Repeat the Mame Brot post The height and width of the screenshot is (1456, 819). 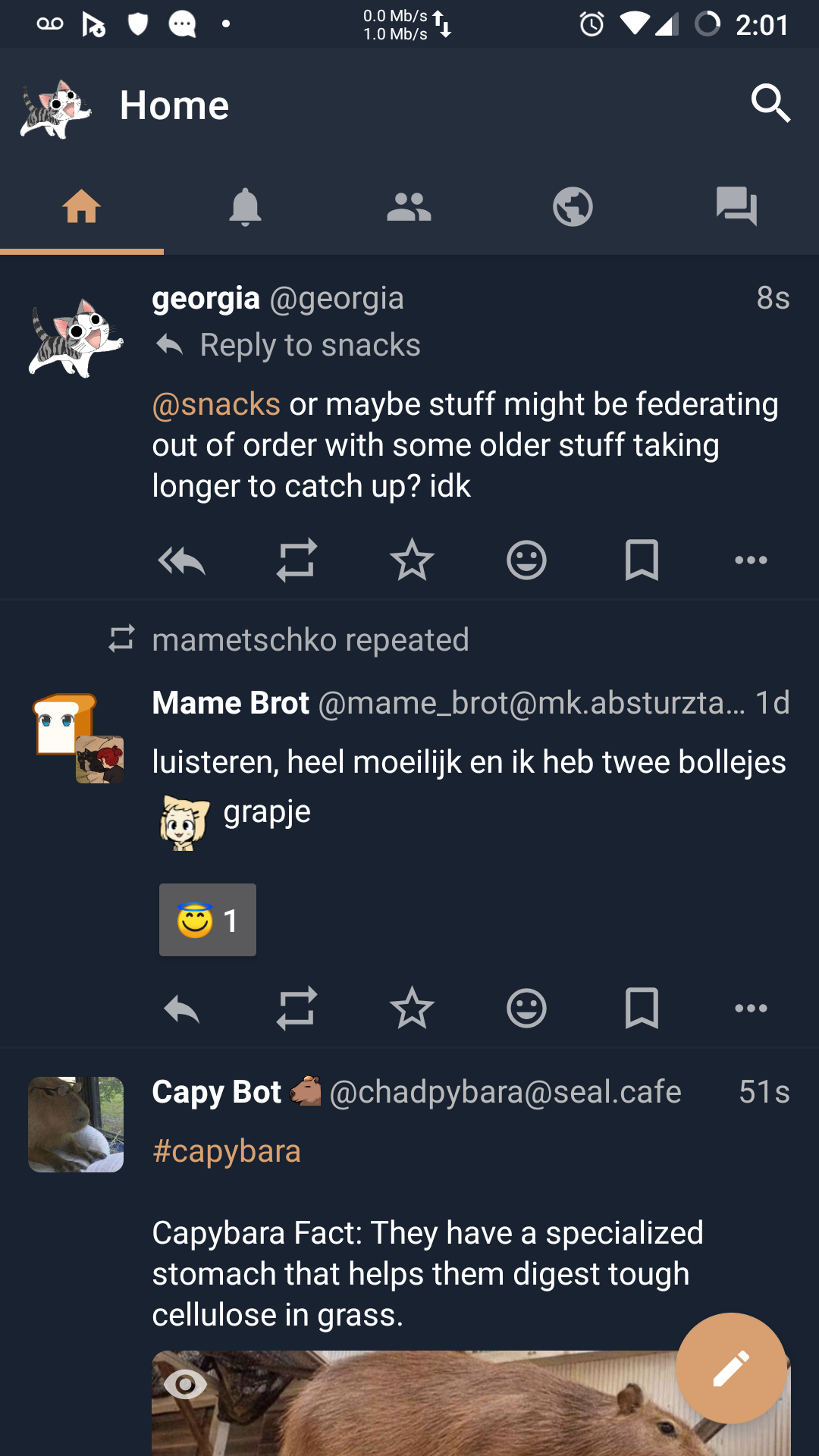click(x=297, y=1009)
